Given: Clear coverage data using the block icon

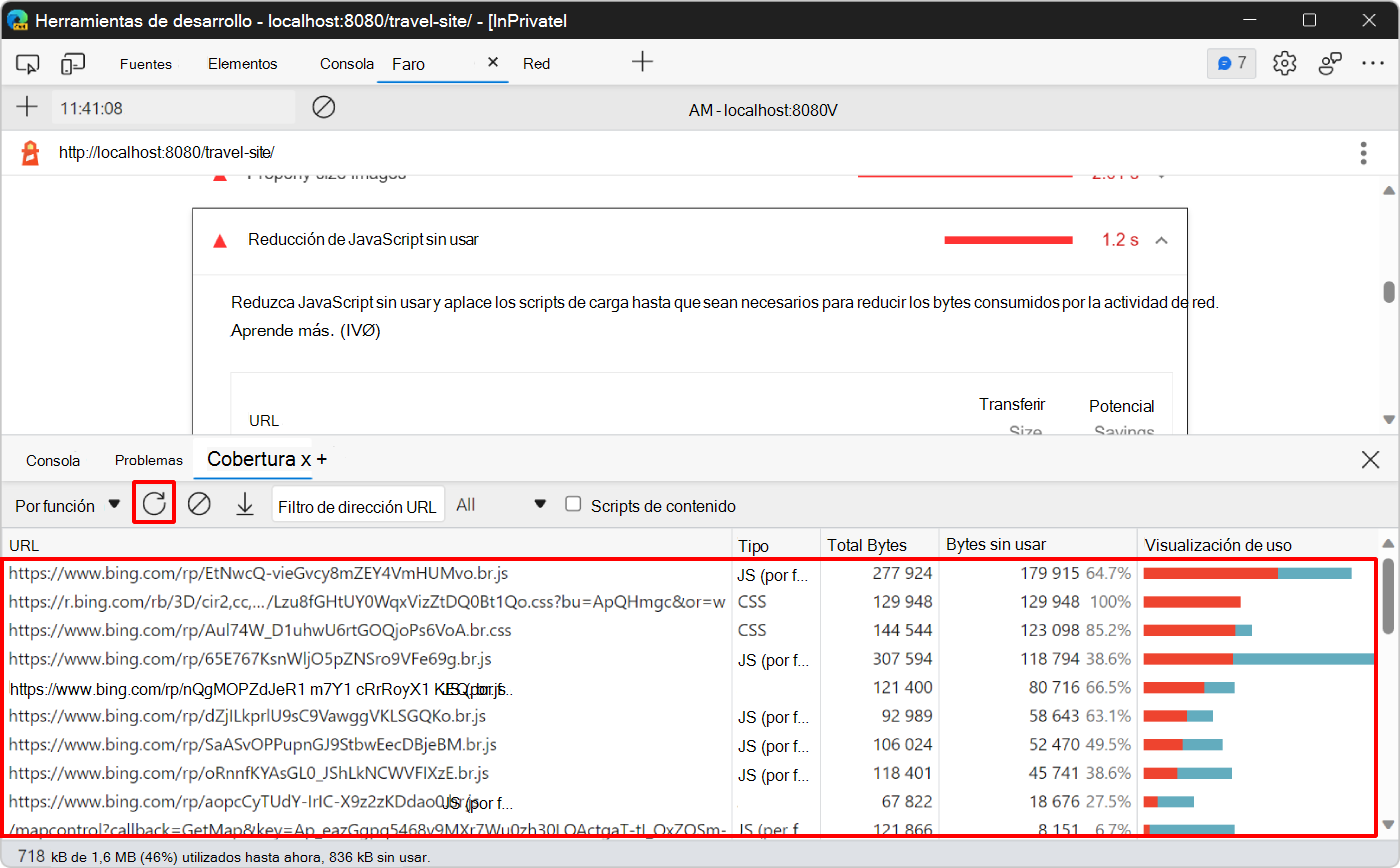Looking at the screenshot, I should pyautogui.click(x=199, y=503).
